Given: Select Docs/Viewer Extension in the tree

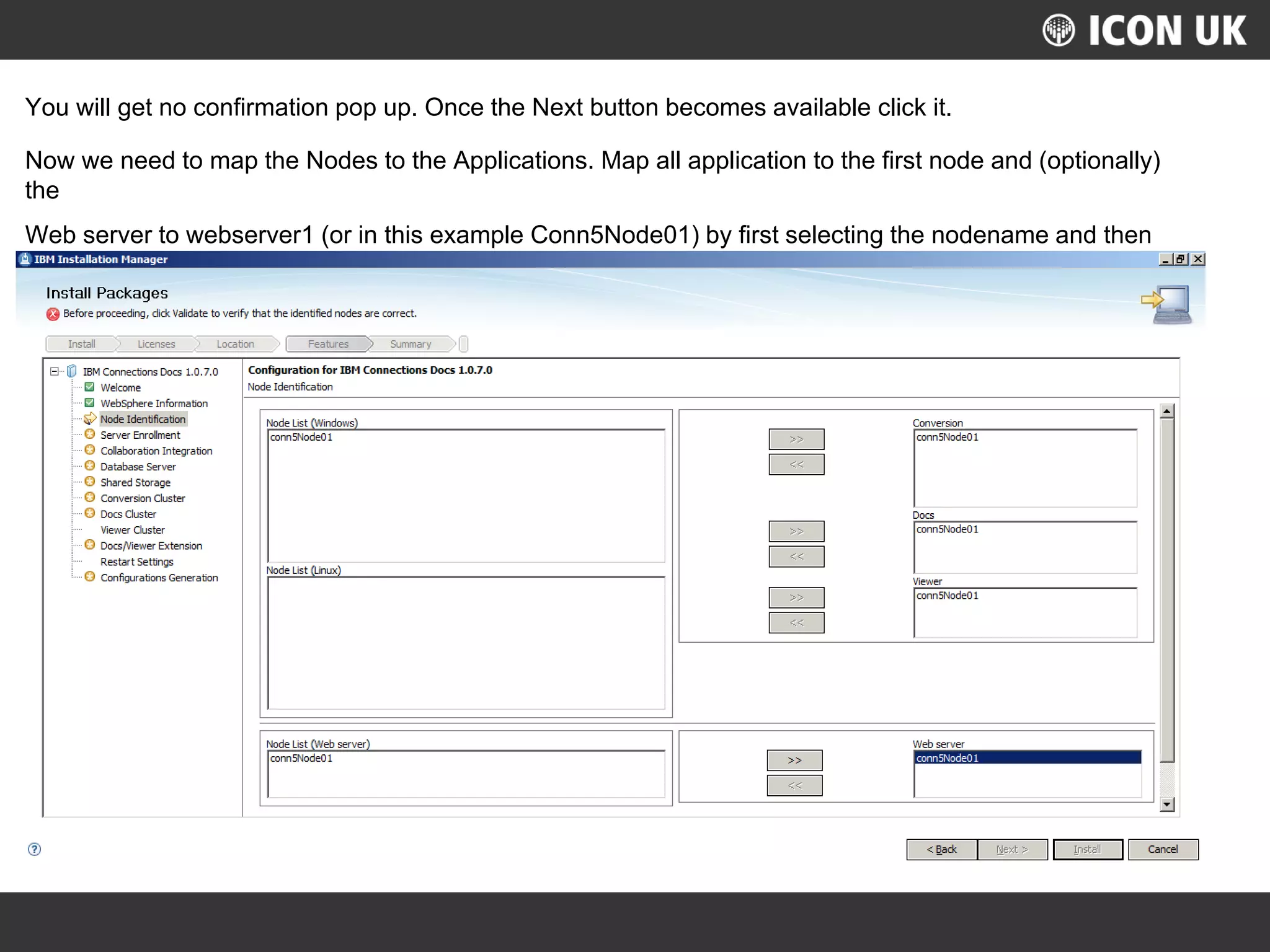Looking at the screenshot, I should pyautogui.click(x=152, y=546).
